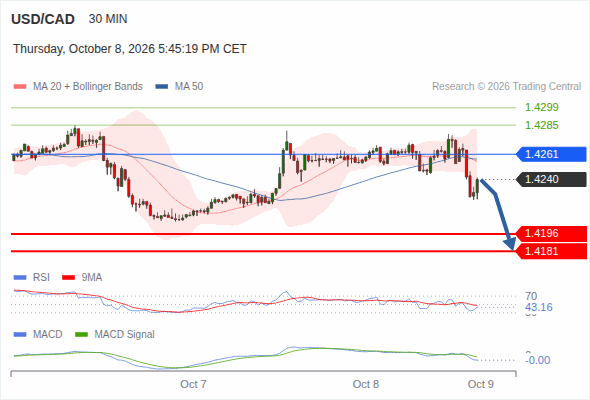Click the Oct 7 date axis label
The height and width of the screenshot is (400, 590).
(193, 384)
